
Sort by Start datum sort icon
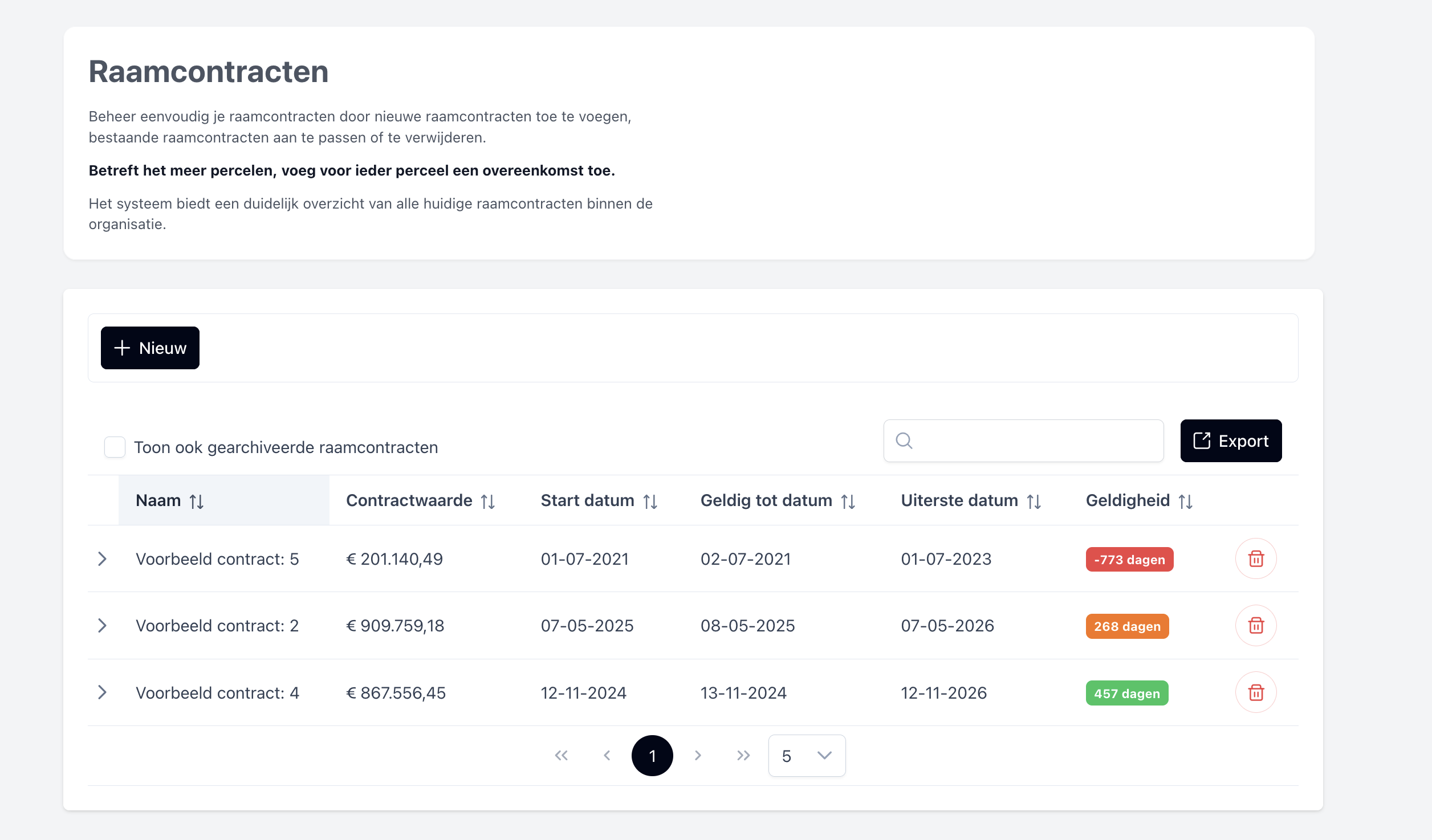point(650,501)
